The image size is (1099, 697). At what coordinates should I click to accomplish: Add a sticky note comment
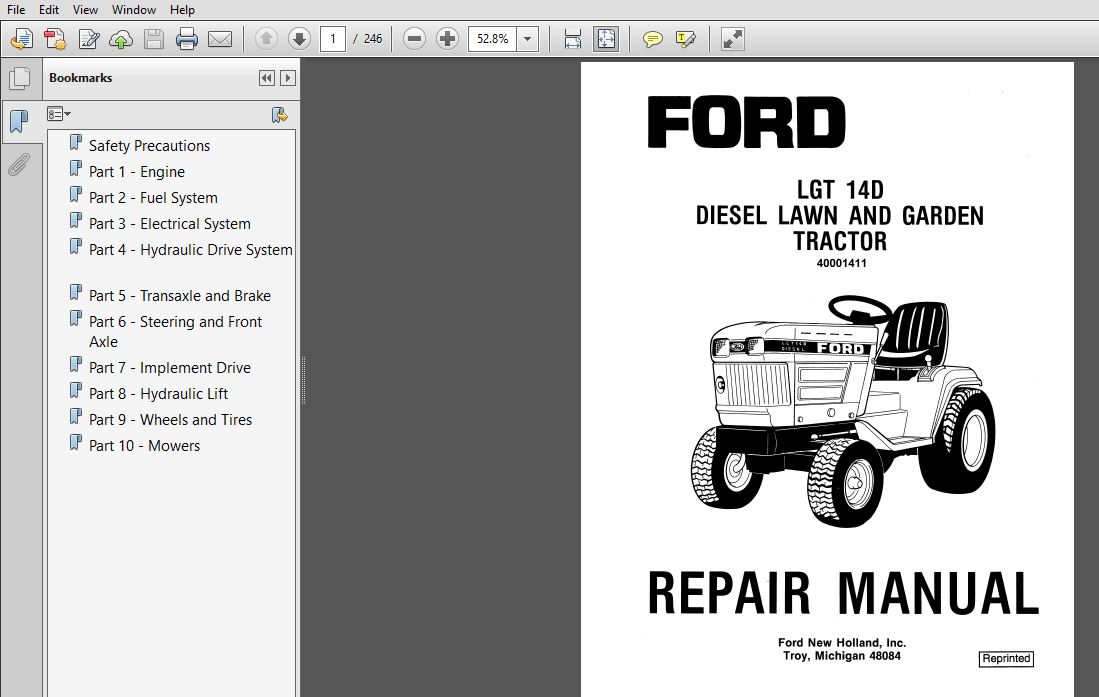[x=653, y=39]
